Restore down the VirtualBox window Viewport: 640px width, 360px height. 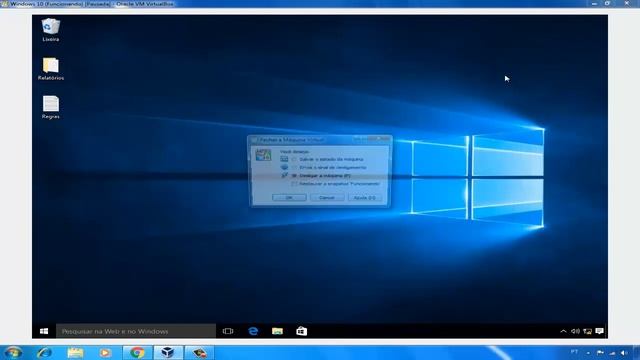coord(607,3)
